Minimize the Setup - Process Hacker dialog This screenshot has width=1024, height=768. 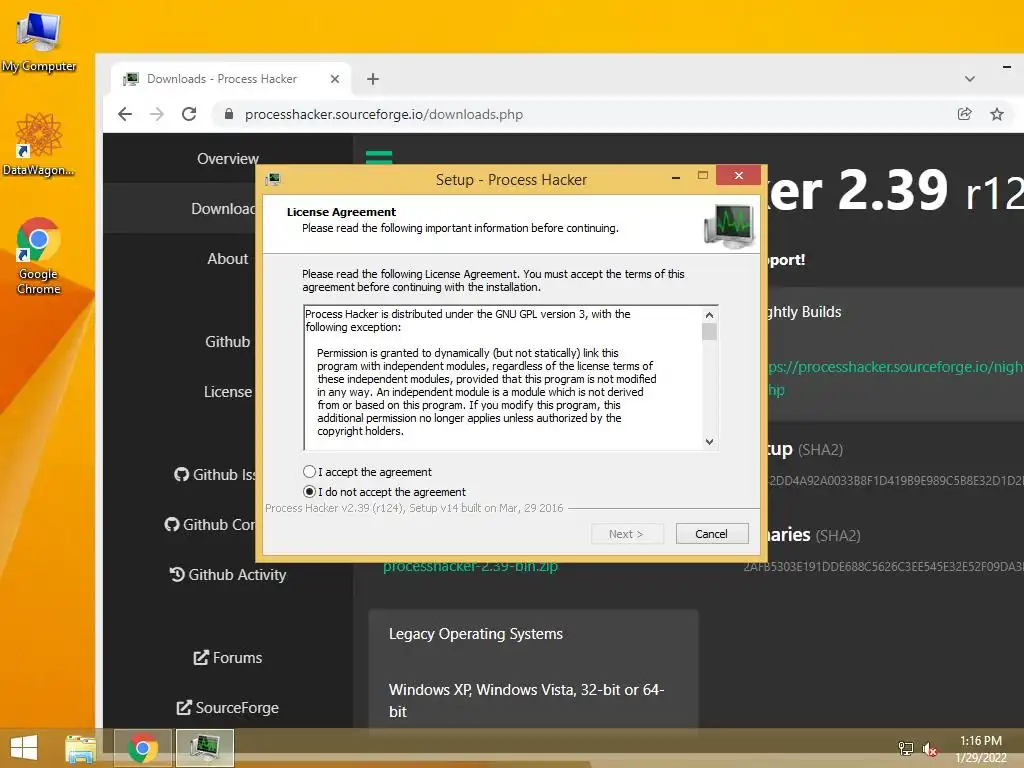[676, 178]
